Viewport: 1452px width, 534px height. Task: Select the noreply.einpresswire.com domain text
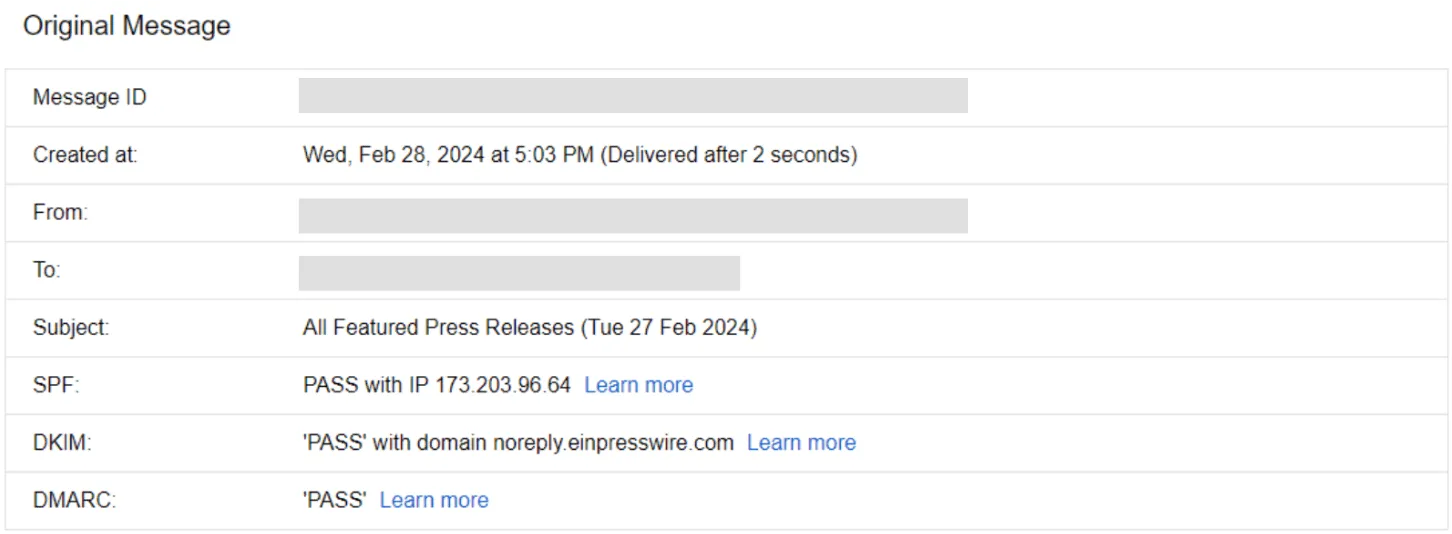pyautogui.click(x=613, y=443)
